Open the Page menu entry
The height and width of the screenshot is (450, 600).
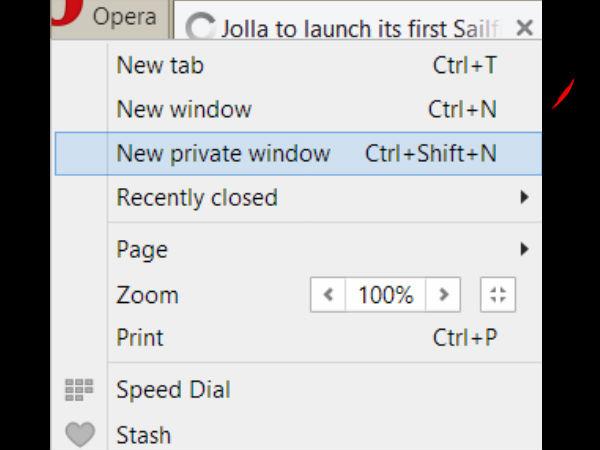(142, 249)
